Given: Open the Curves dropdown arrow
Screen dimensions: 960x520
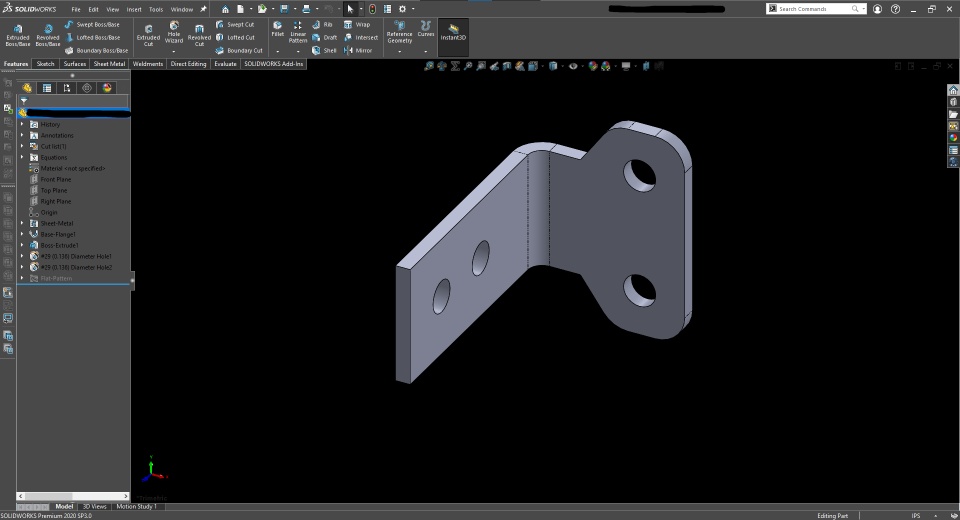Looking at the screenshot, I should pos(426,51).
